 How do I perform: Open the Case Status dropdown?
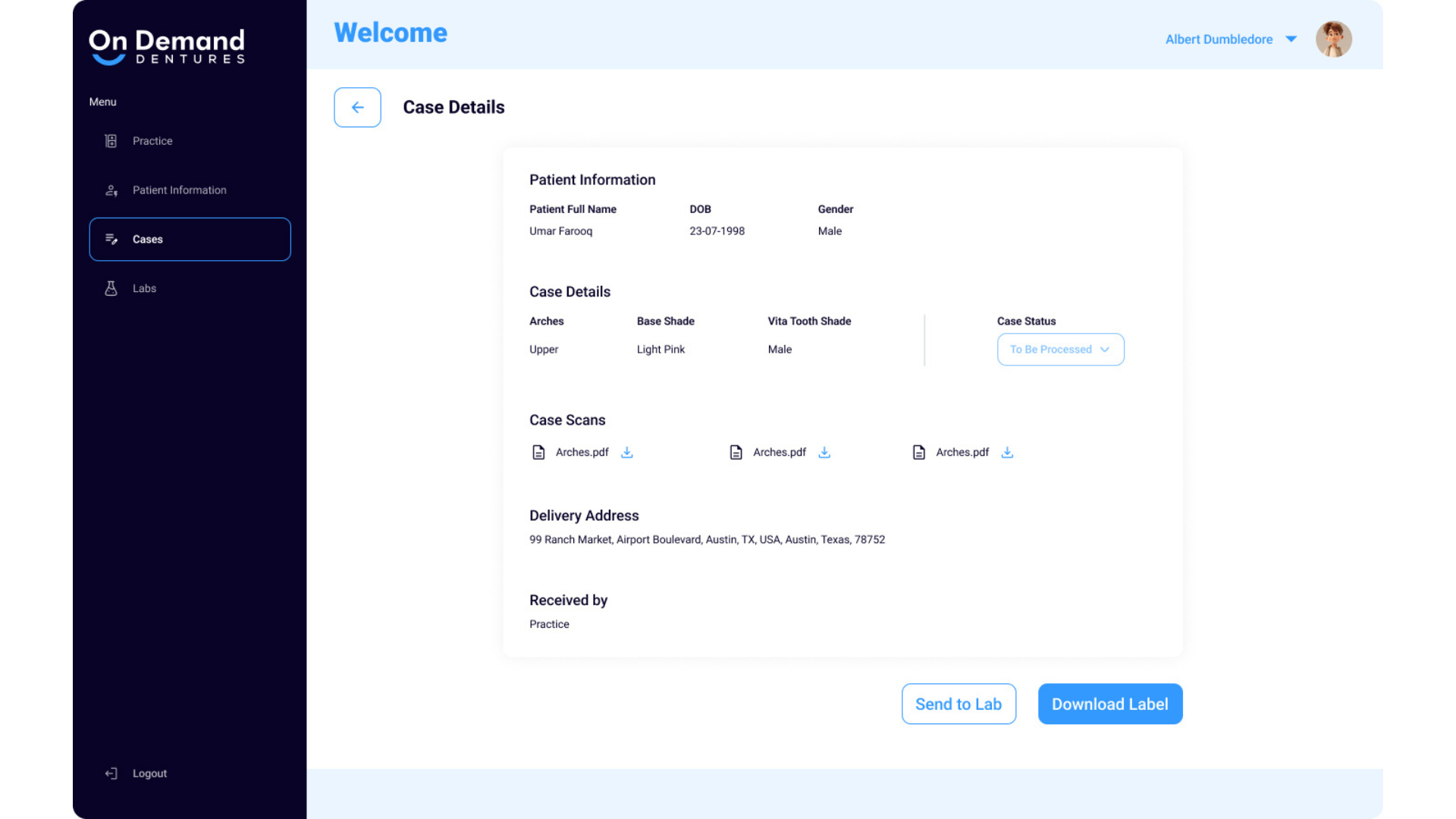click(1060, 350)
